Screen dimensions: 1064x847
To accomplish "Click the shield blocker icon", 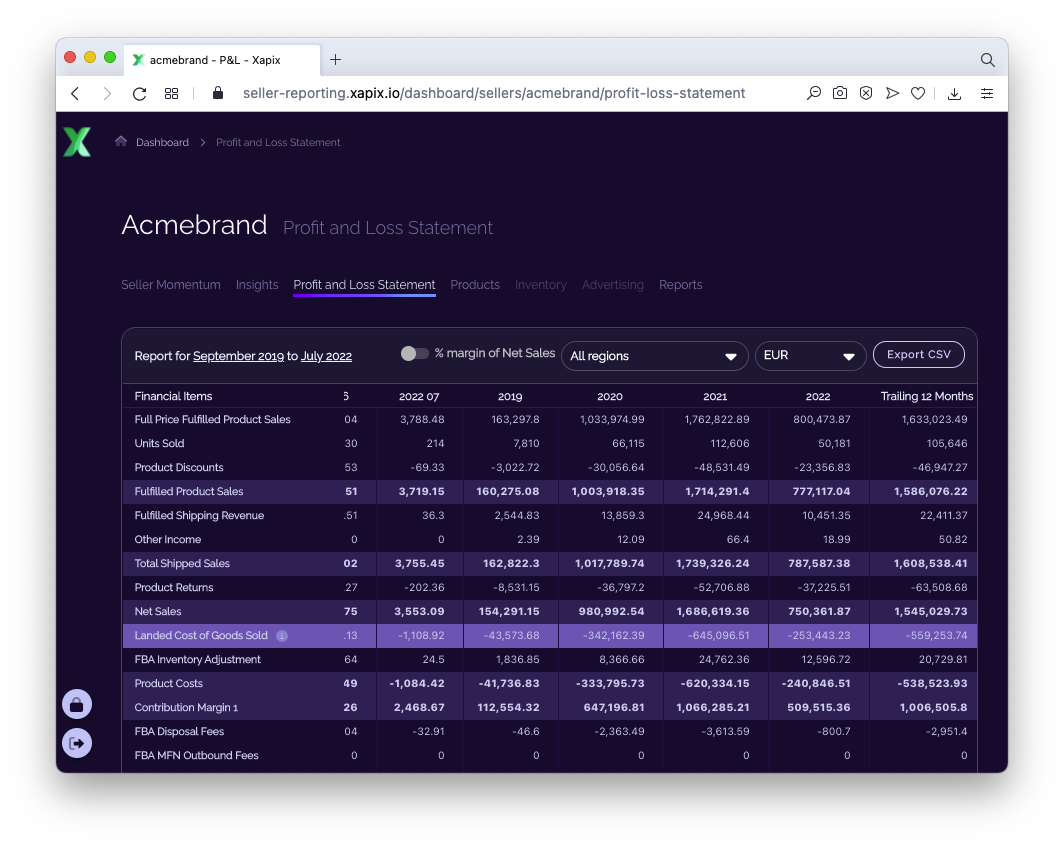I will pos(866,93).
